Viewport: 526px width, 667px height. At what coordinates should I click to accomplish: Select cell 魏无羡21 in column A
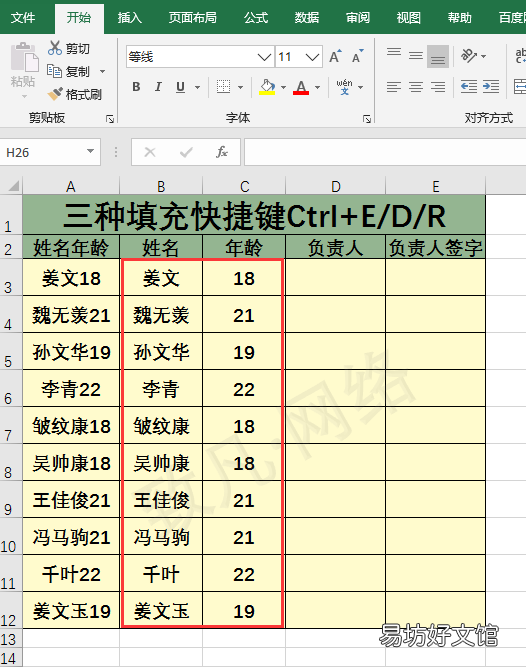71,315
